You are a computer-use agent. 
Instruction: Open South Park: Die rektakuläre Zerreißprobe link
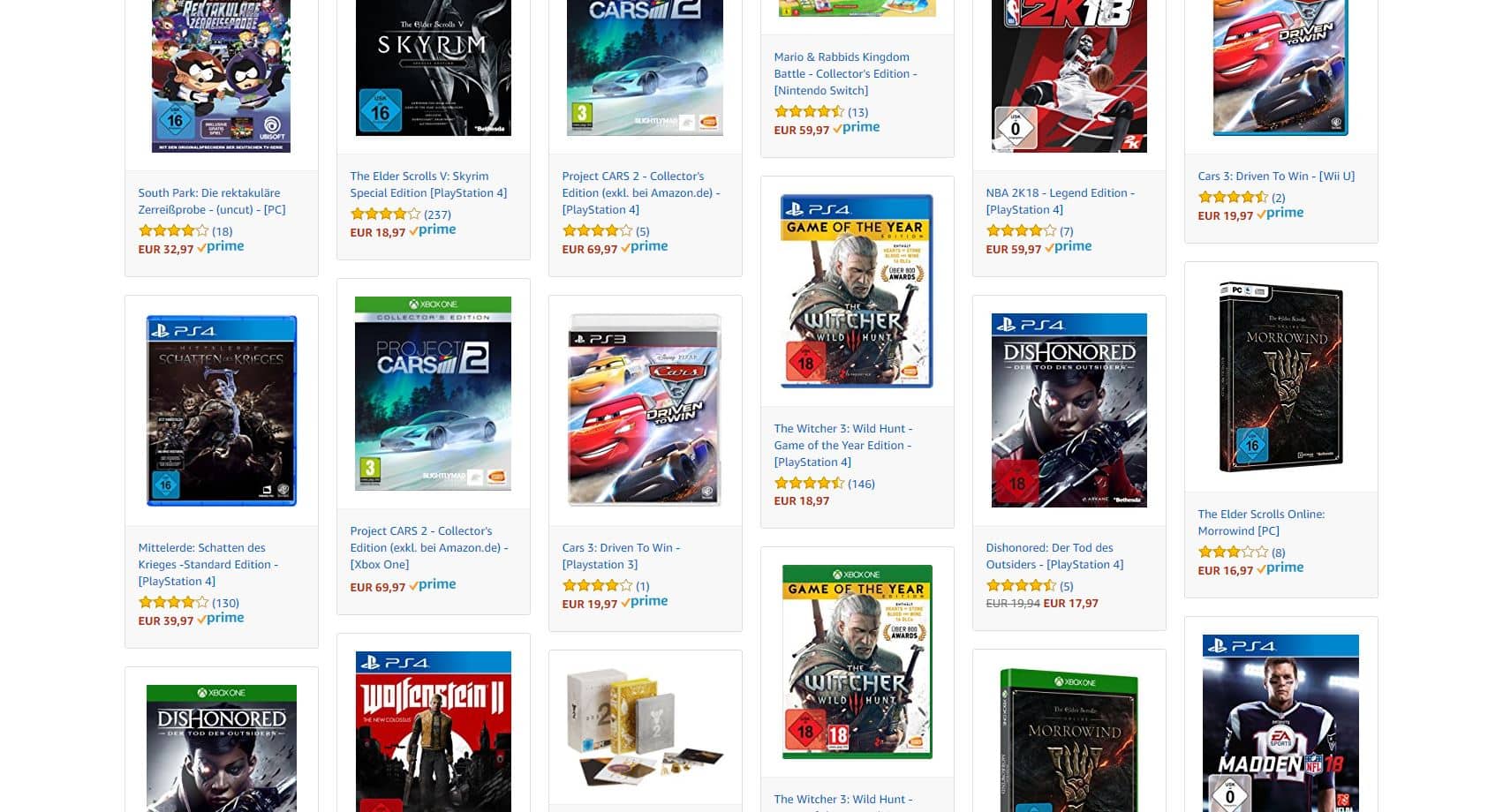[x=212, y=201]
